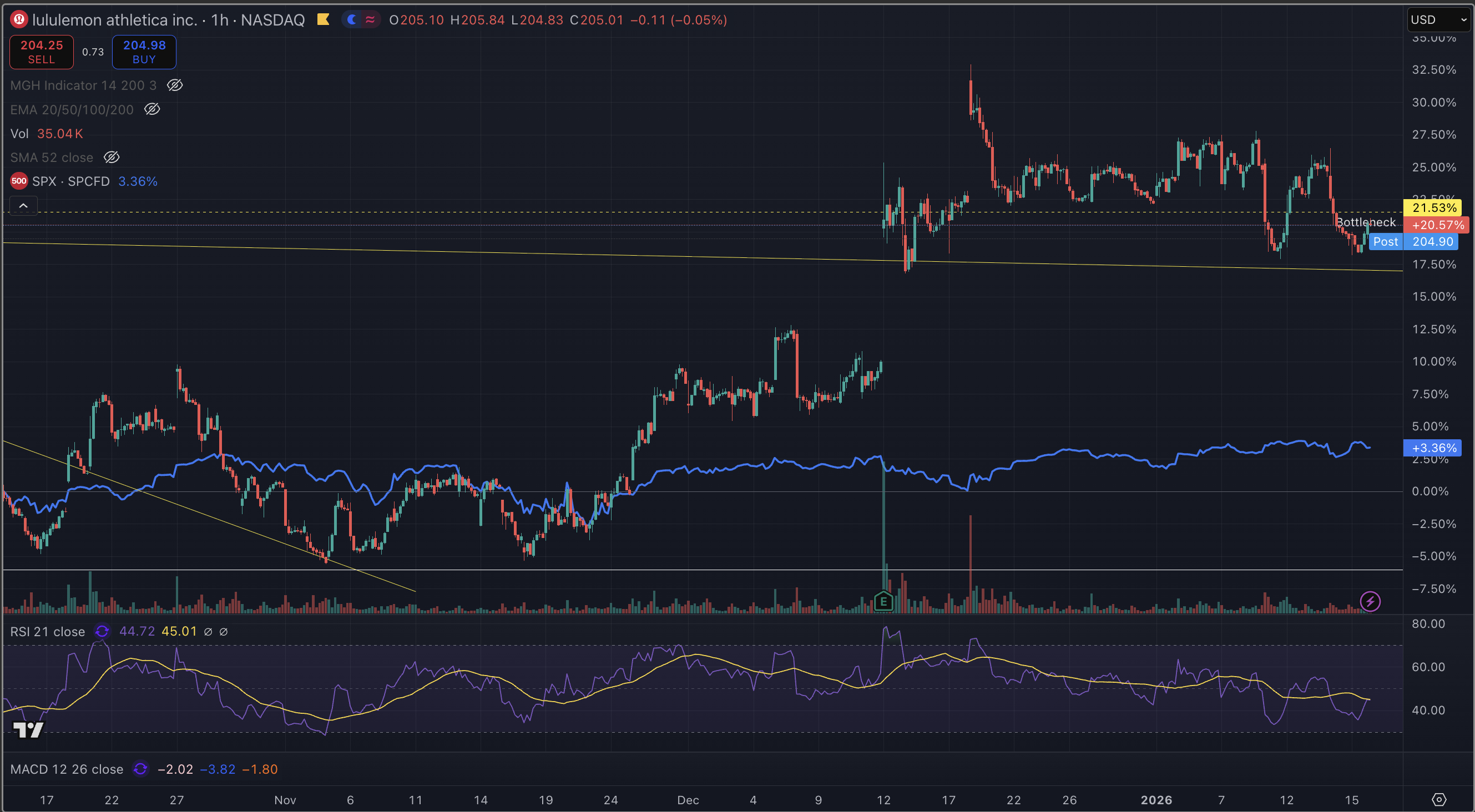Image resolution: width=1475 pixels, height=812 pixels.
Task: Unhide the EMA 20/50/100/200 indicator
Action: (x=151, y=109)
